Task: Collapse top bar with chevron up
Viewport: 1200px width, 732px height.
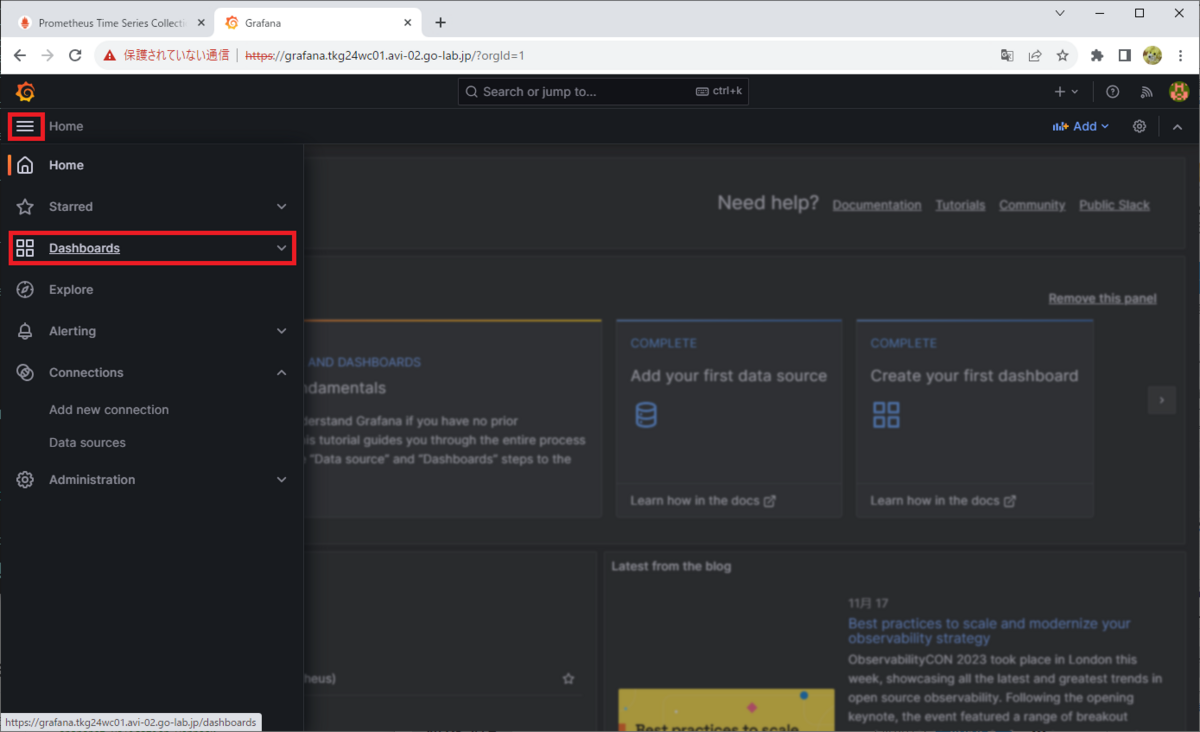Action: click(x=1177, y=127)
